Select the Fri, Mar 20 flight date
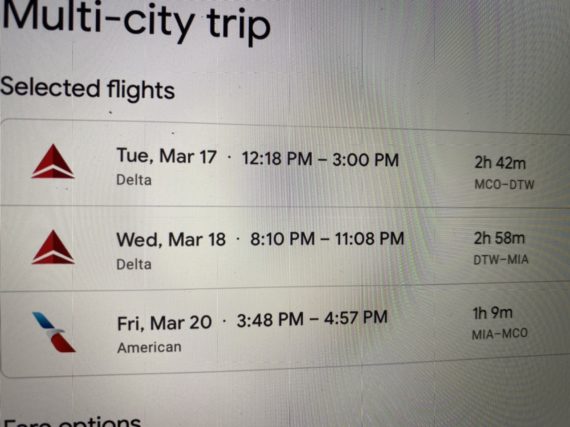 click(x=164, y=323)
